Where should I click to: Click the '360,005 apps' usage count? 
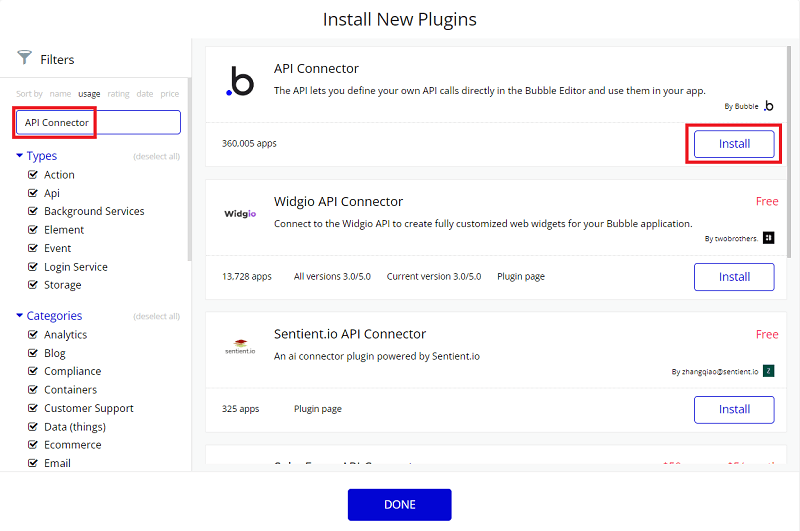(249, 143)
